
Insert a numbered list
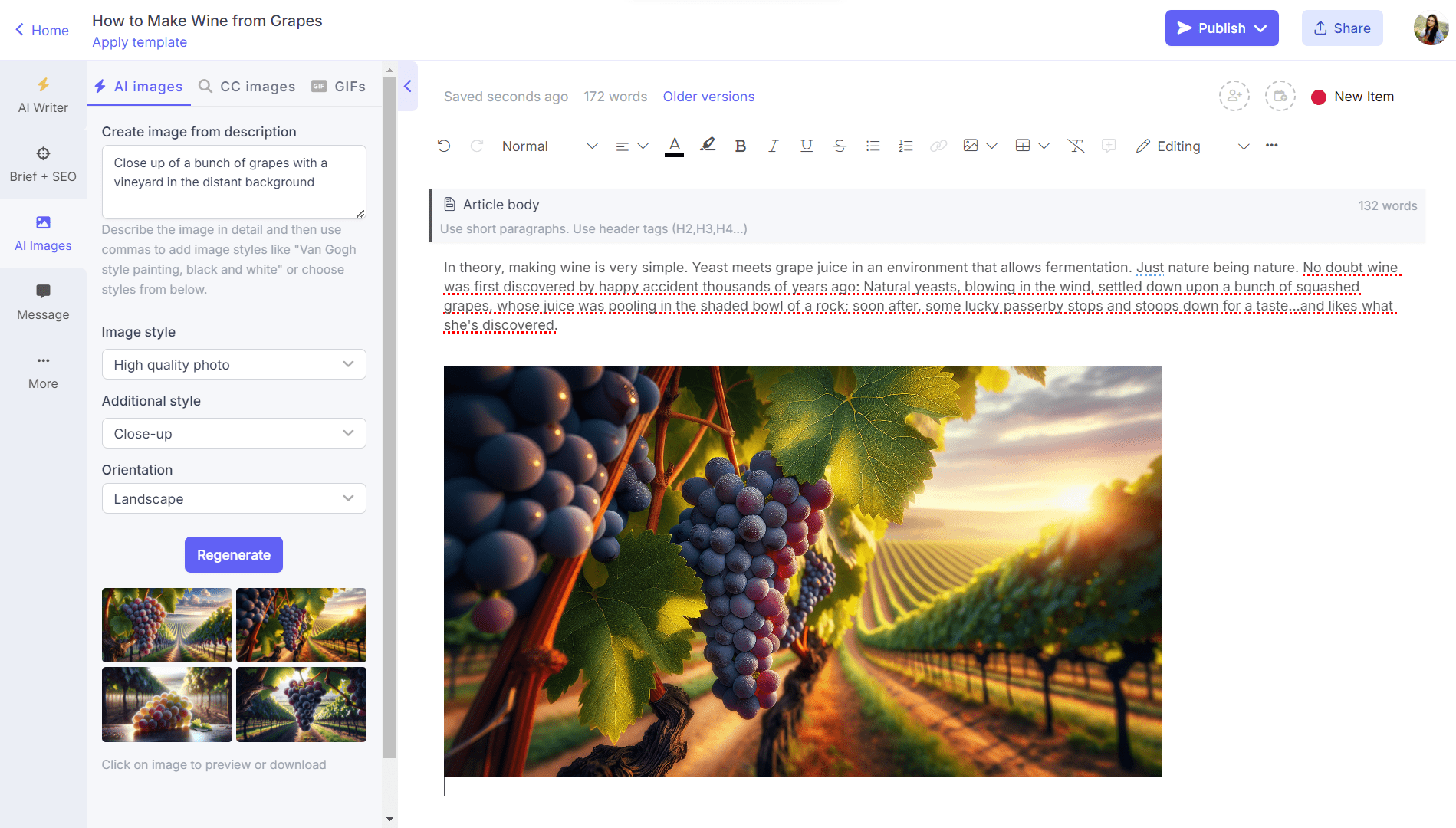tap(905, 146)
